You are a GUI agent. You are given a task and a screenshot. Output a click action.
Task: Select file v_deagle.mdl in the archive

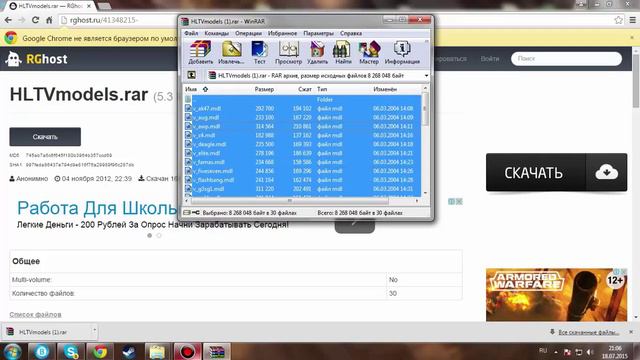[302, 144]
